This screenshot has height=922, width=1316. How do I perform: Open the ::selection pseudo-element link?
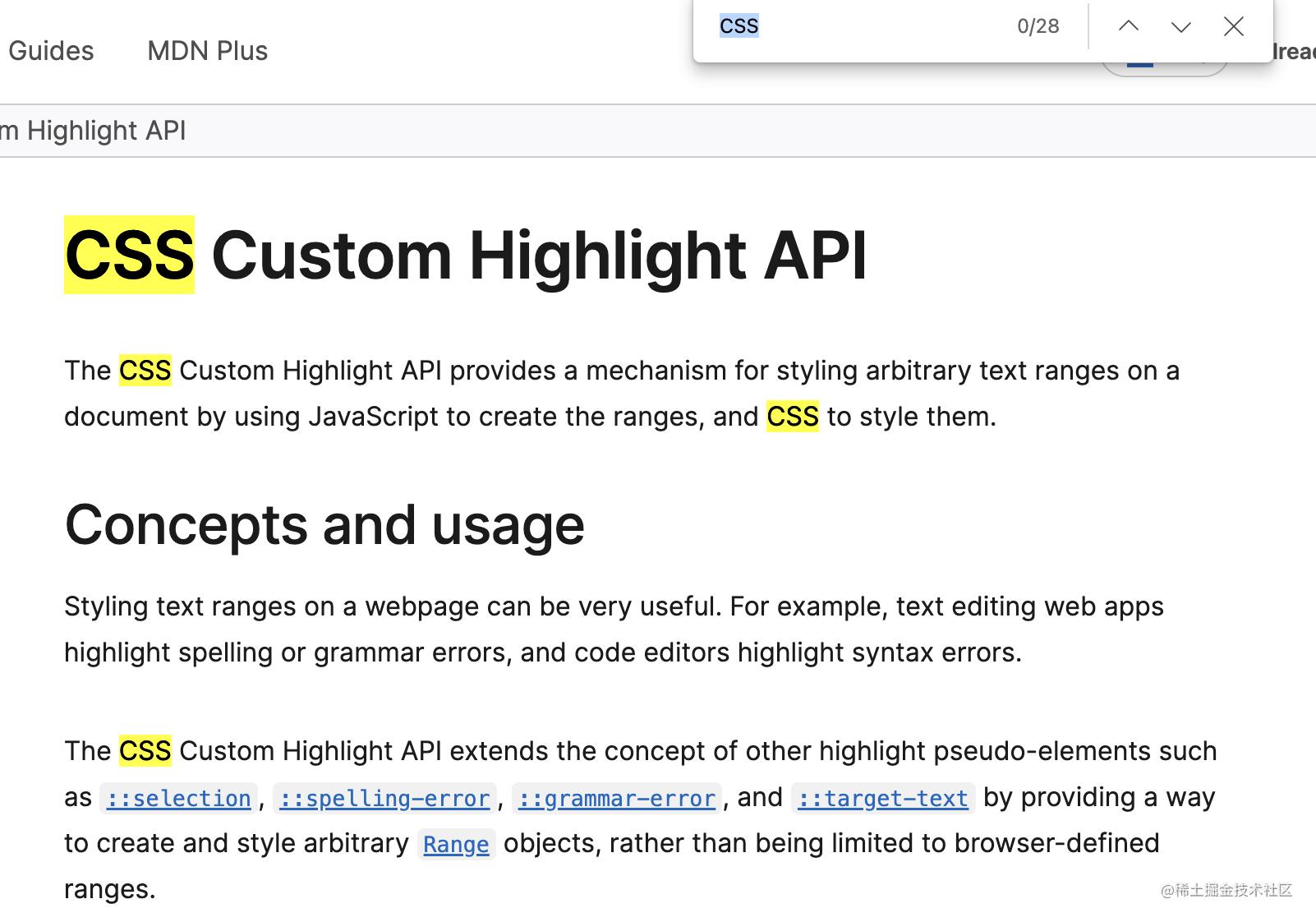179,798
